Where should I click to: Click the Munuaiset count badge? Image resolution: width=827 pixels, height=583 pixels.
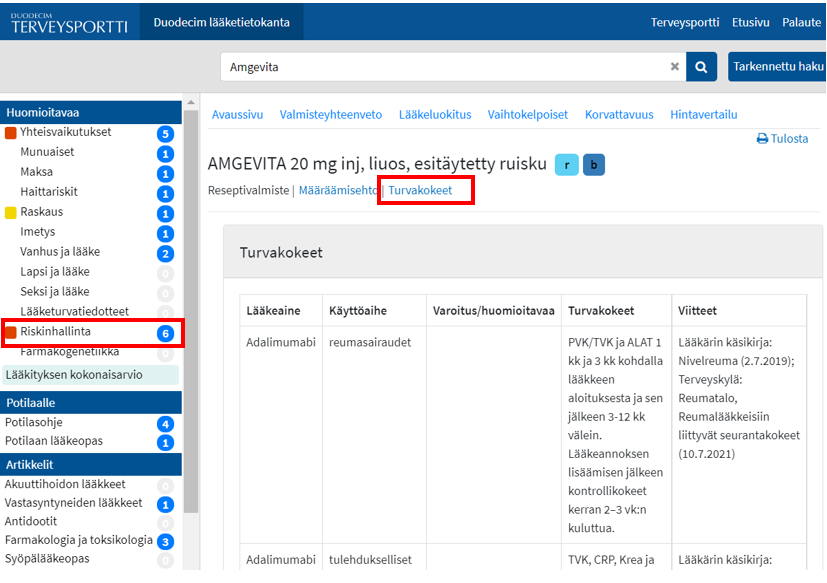coord(166,154)
